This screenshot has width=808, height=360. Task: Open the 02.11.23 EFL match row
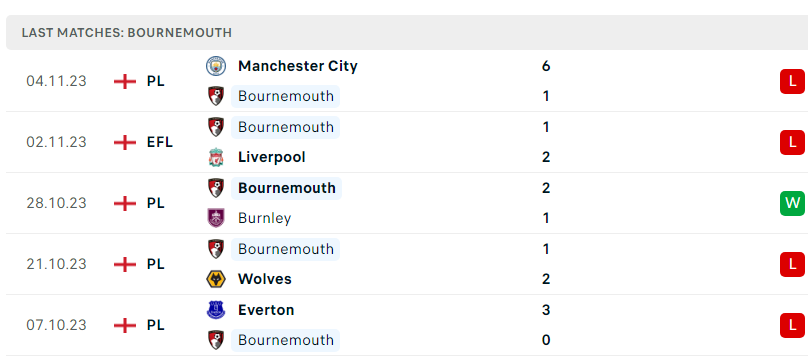404,142
